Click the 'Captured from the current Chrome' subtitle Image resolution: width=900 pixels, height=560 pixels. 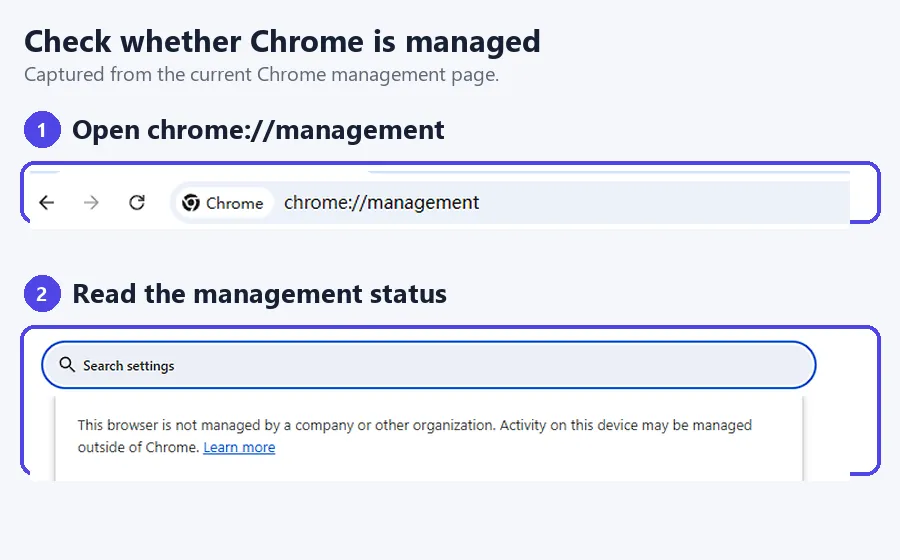pos(262,75)
